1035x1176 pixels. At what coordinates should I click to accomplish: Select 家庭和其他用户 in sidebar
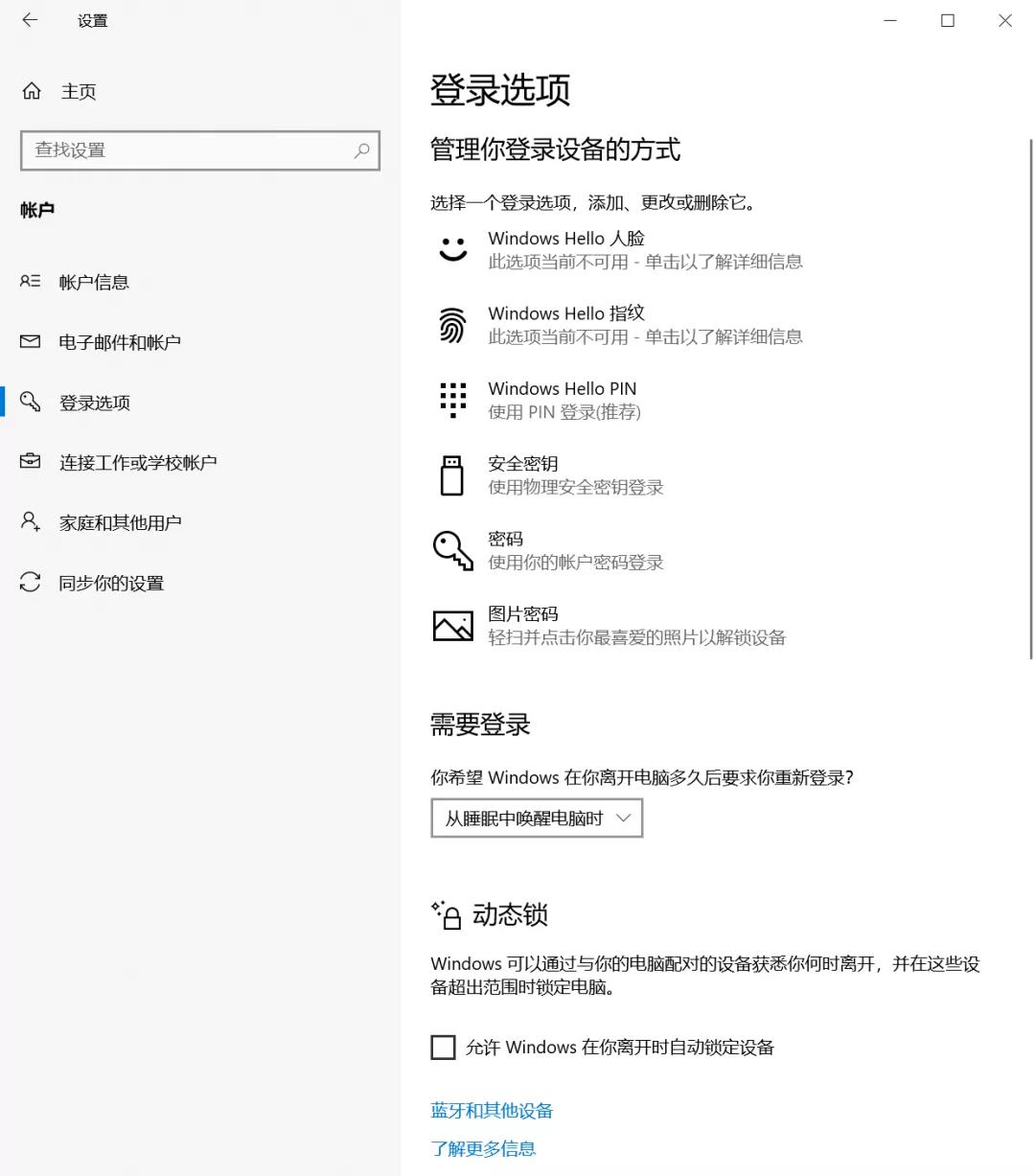(120, 521)
